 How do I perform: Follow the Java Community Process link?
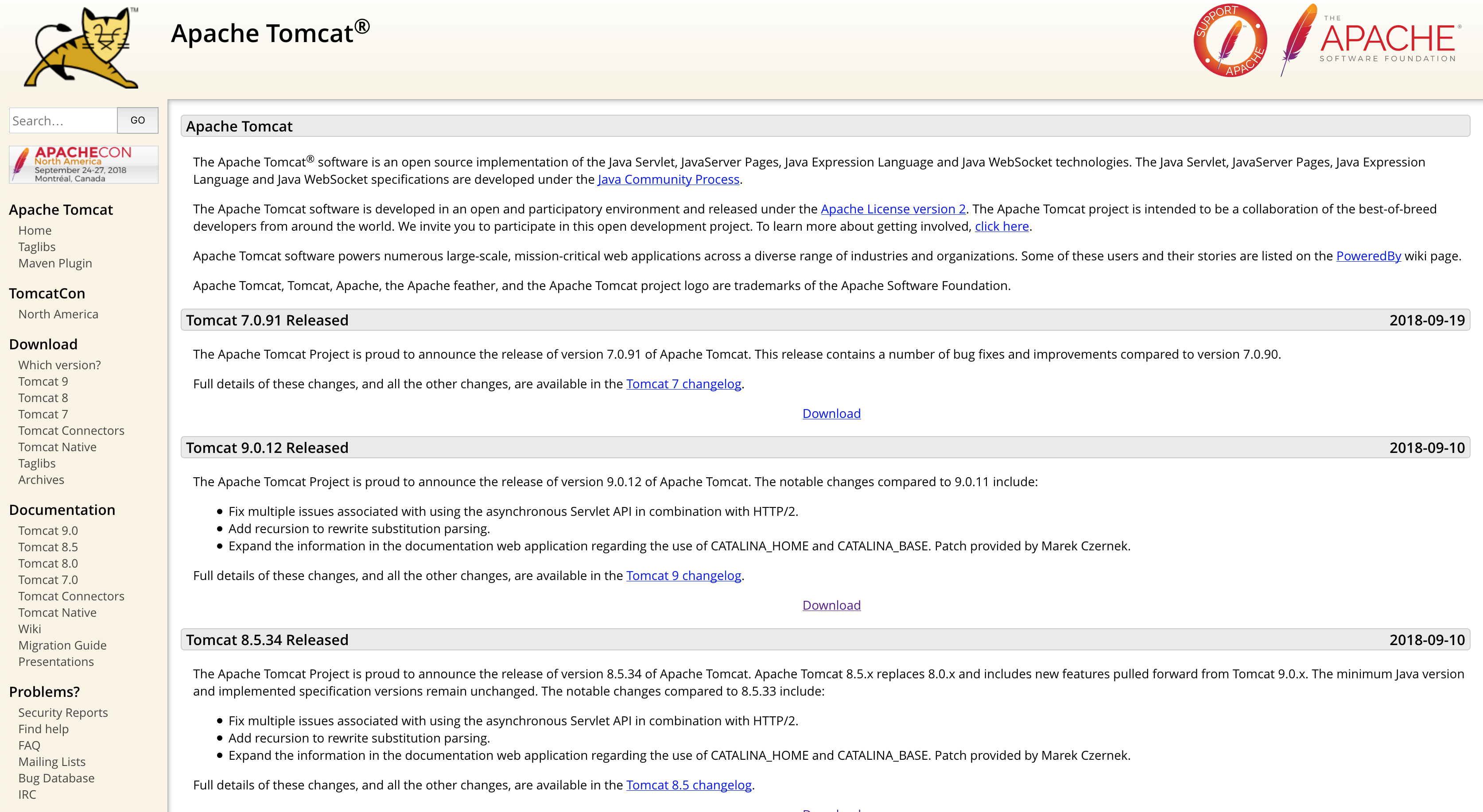coord(668,180)
